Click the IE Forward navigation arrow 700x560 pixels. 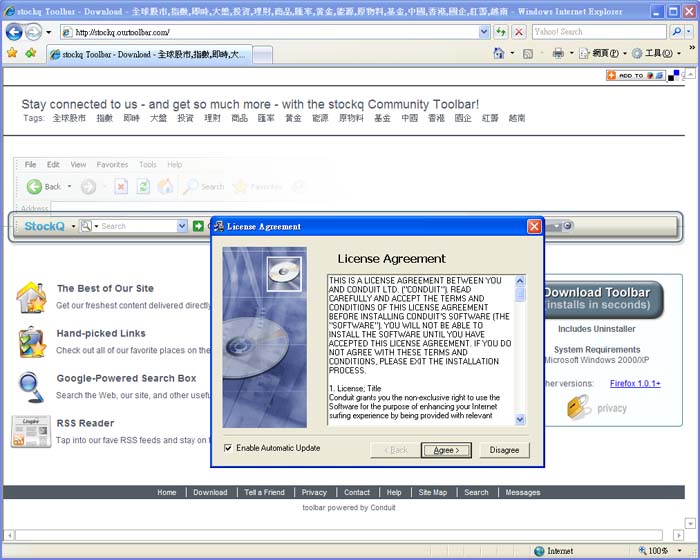pos(33,32)
